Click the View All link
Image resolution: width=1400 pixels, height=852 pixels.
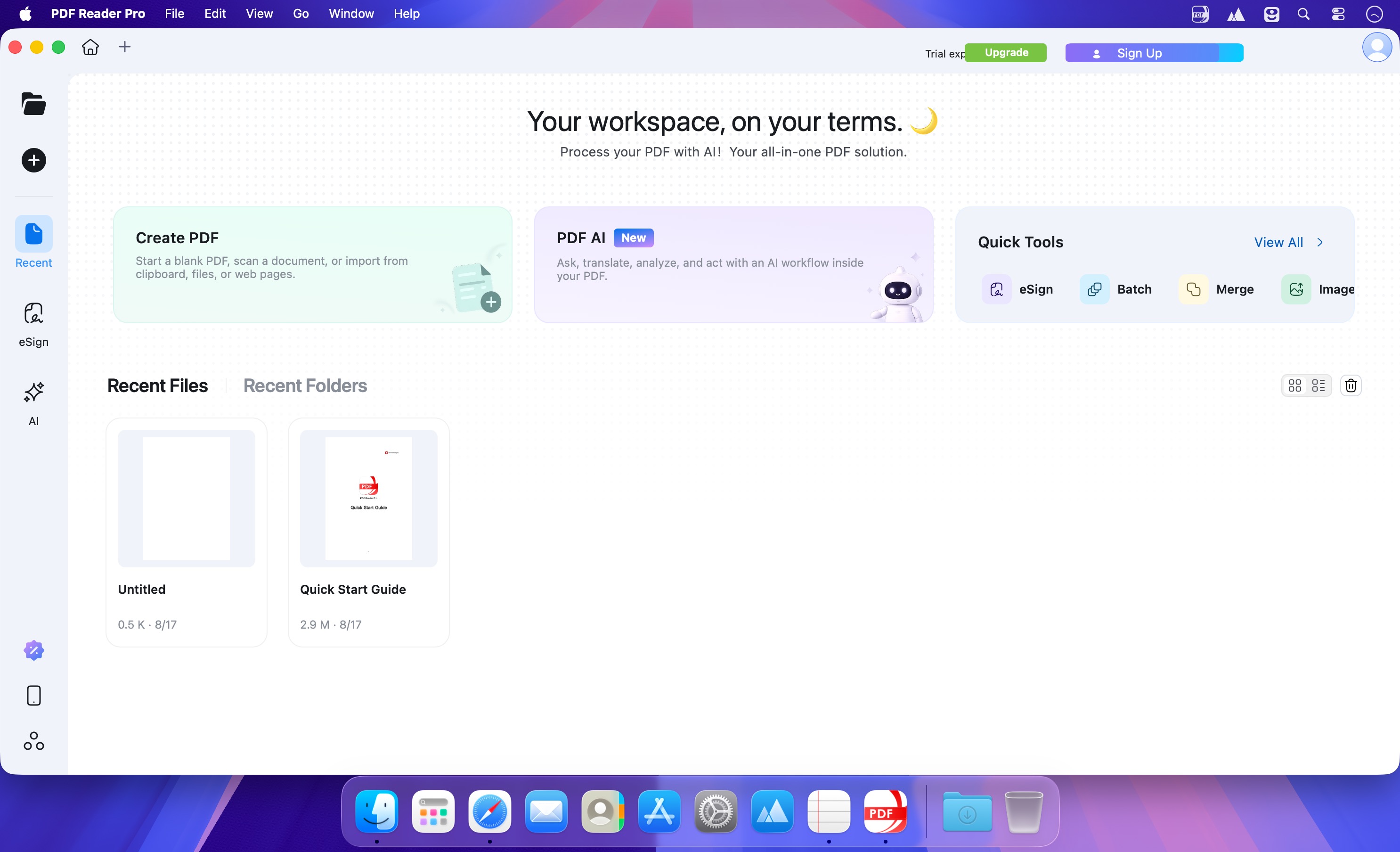click(x=1278, y=242)
